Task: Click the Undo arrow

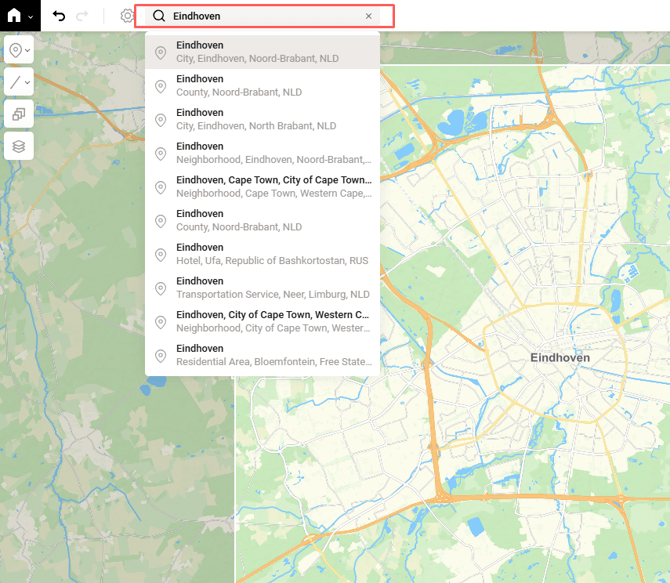Action: click(59, 16)
